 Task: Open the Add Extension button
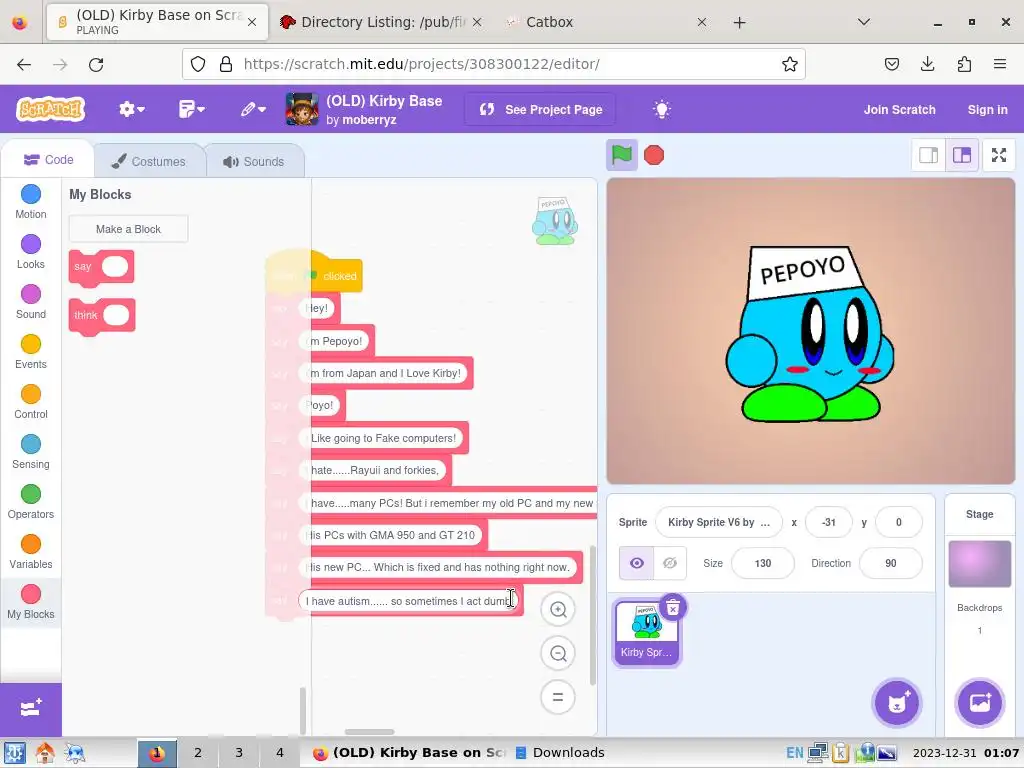(31, 709)
